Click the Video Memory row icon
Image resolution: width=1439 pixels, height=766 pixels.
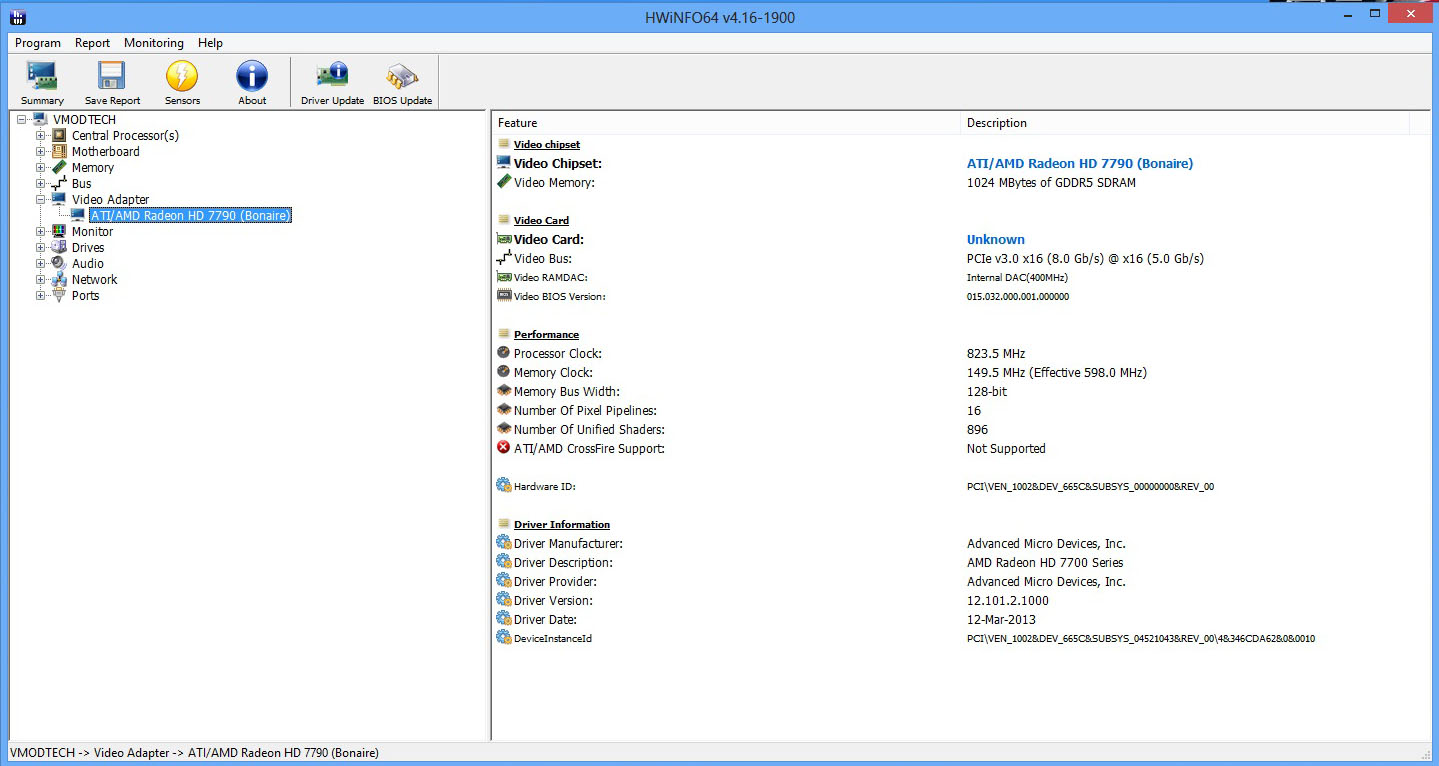(504, 182)
